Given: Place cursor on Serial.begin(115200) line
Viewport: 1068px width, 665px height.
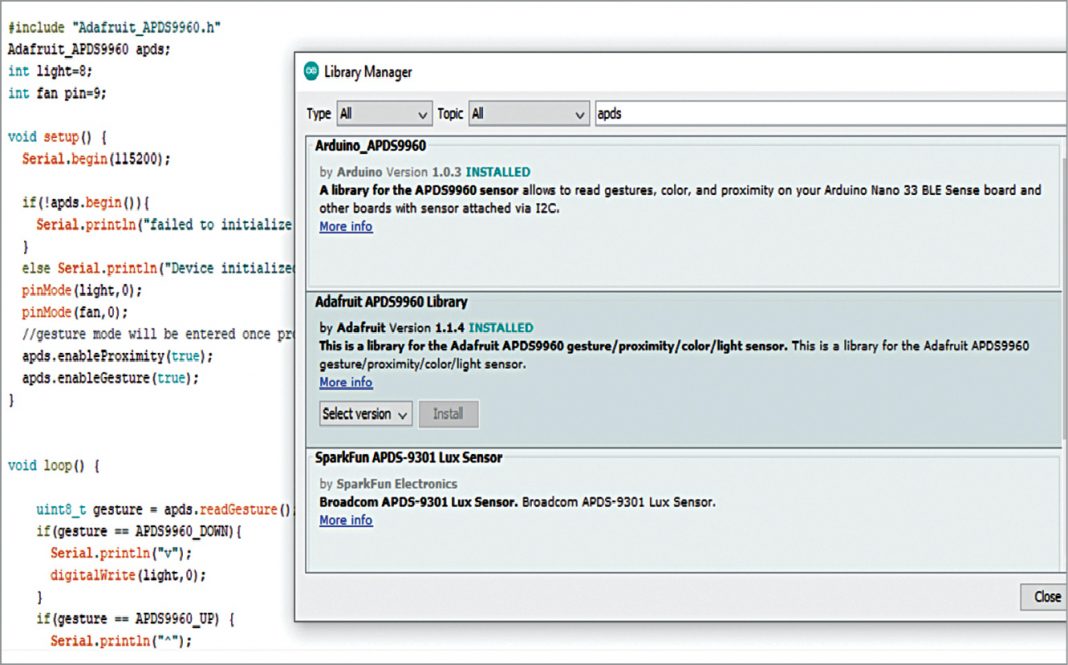Looking at the screenshot, I should [96, 159].
